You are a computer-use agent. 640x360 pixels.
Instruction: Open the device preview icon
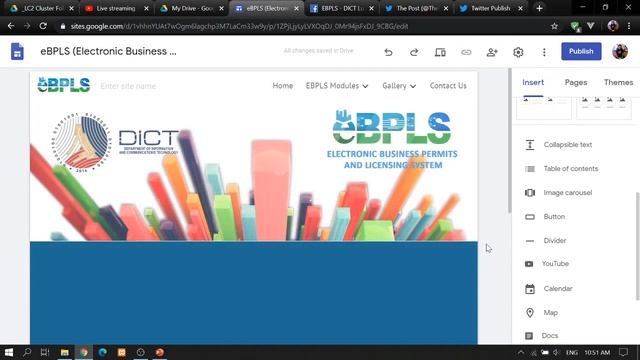440,52
